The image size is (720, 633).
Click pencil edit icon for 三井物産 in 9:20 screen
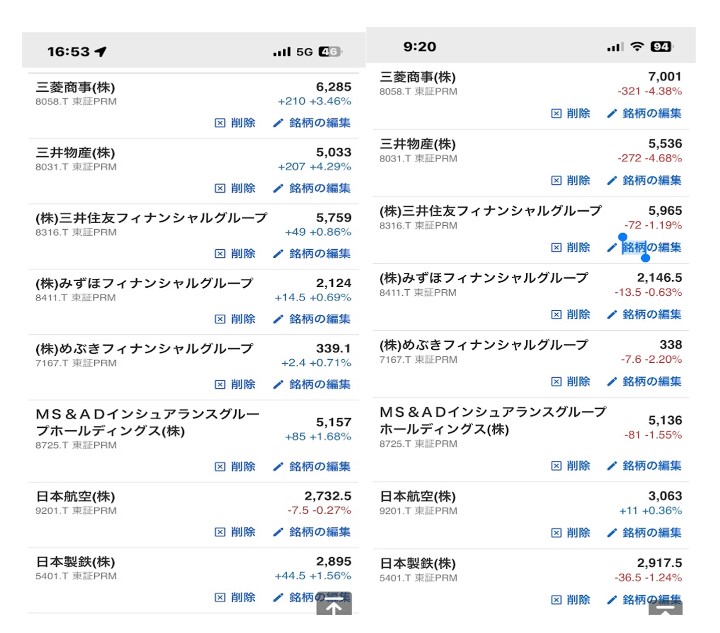[x=612, y=180]
